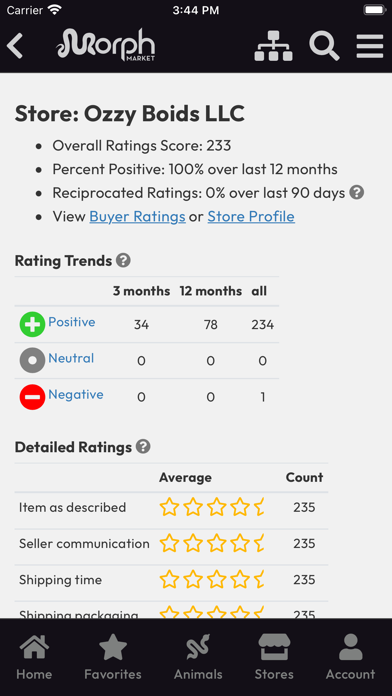Filter by Neutral ratings
This screenshot has width=392, height=696.
click(x=71, y=358)
